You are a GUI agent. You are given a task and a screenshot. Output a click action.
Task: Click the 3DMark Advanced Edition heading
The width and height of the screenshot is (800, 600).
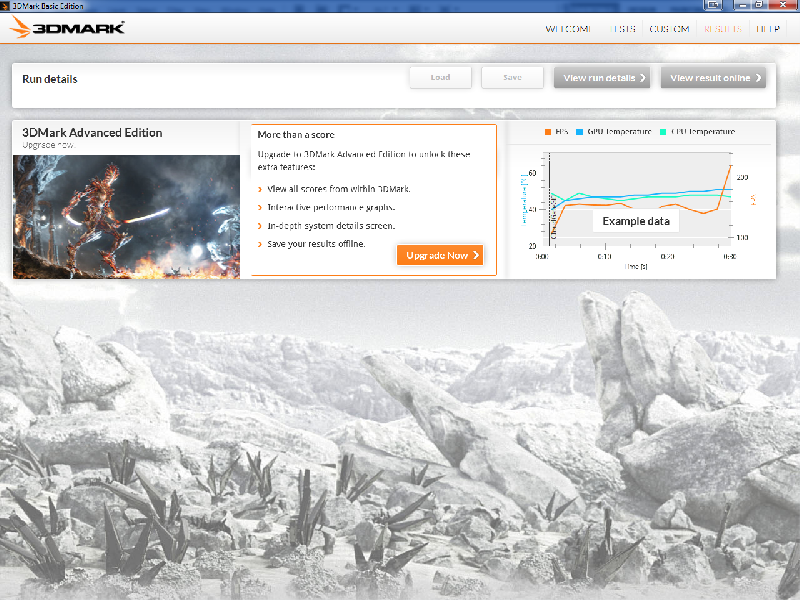click(x=92, y=133)
